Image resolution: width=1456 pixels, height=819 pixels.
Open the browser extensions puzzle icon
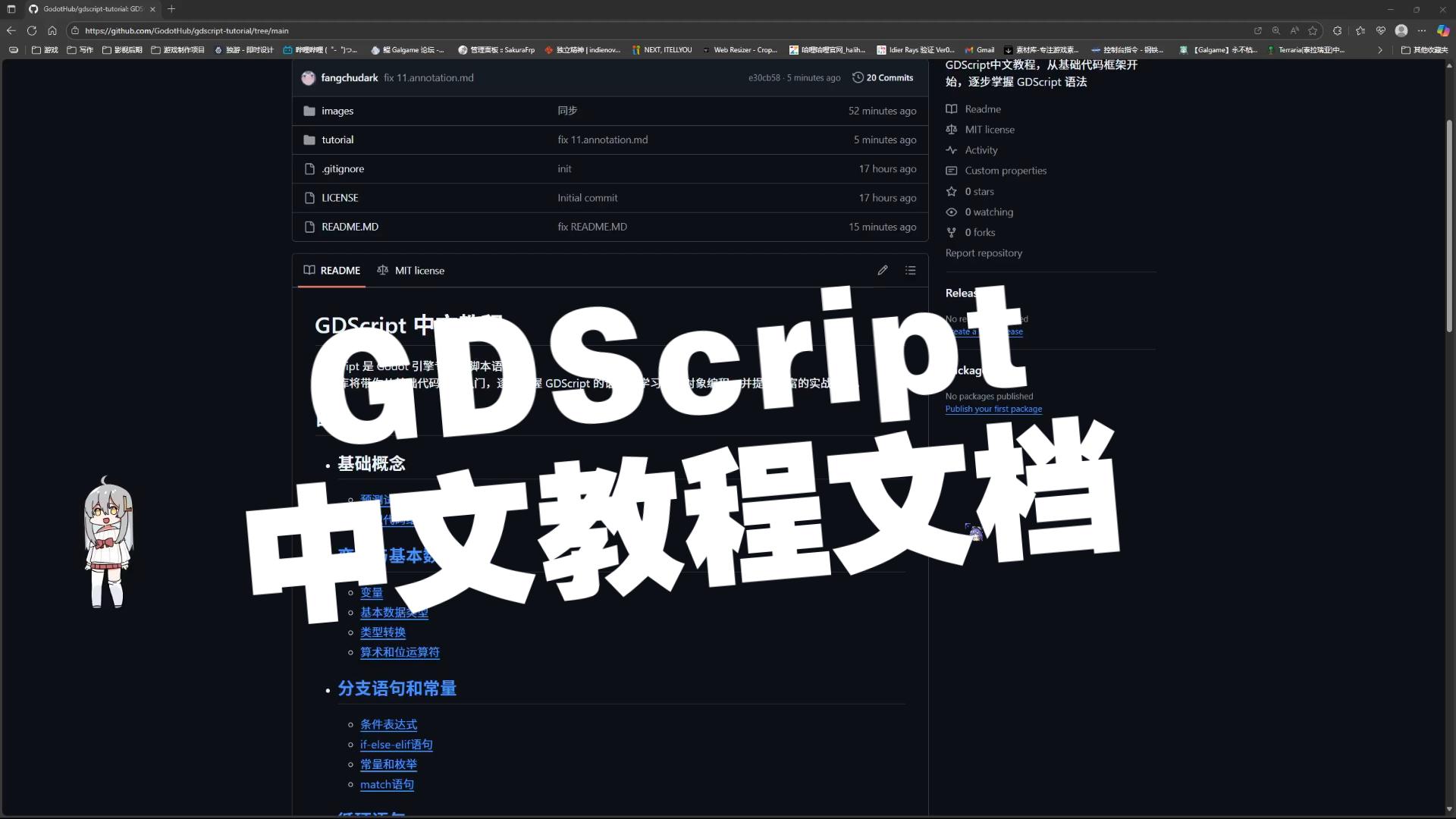(x=1338, y=31)
